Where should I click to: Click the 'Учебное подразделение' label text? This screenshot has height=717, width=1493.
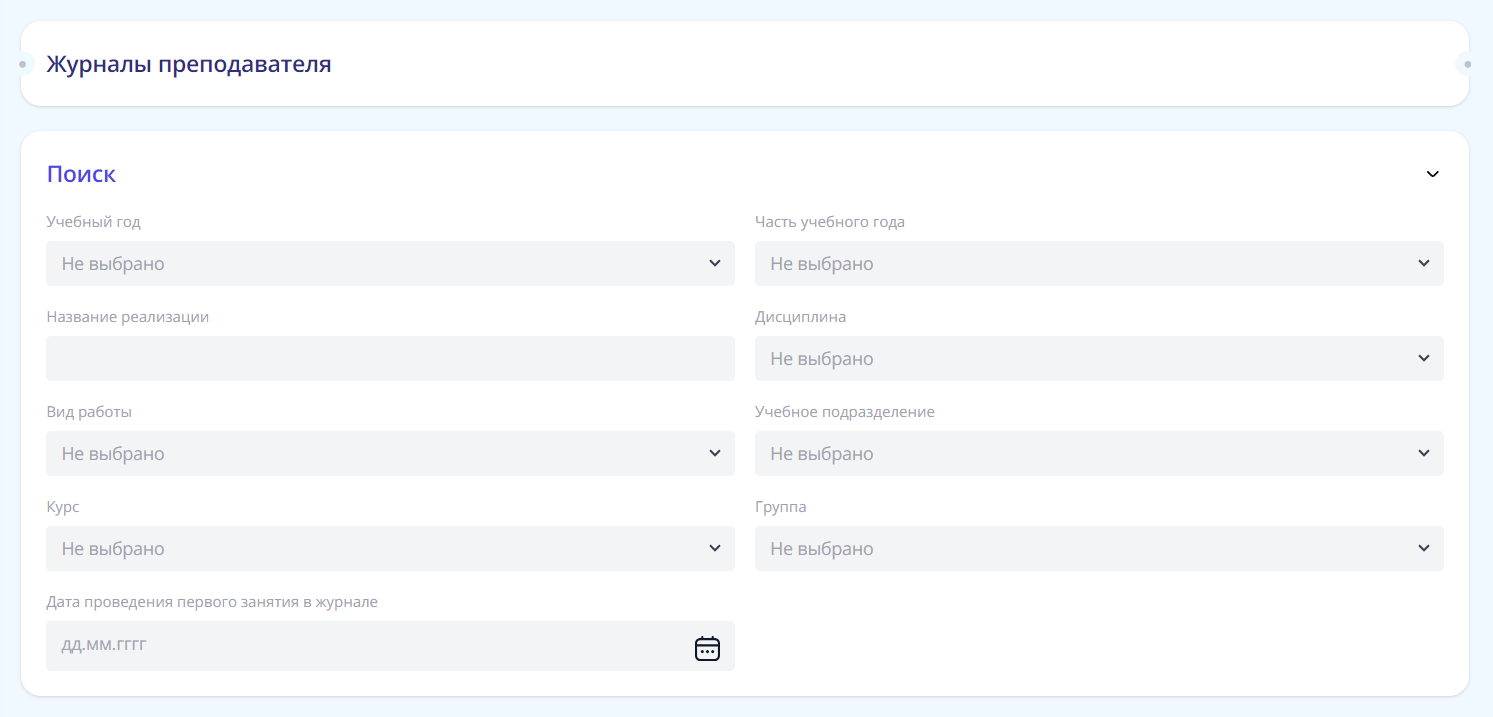[844, 412]
